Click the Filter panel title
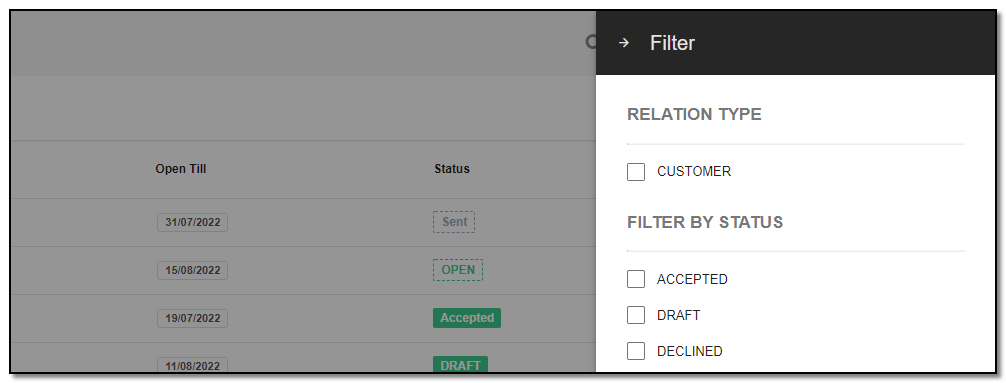 click(672, 43)
